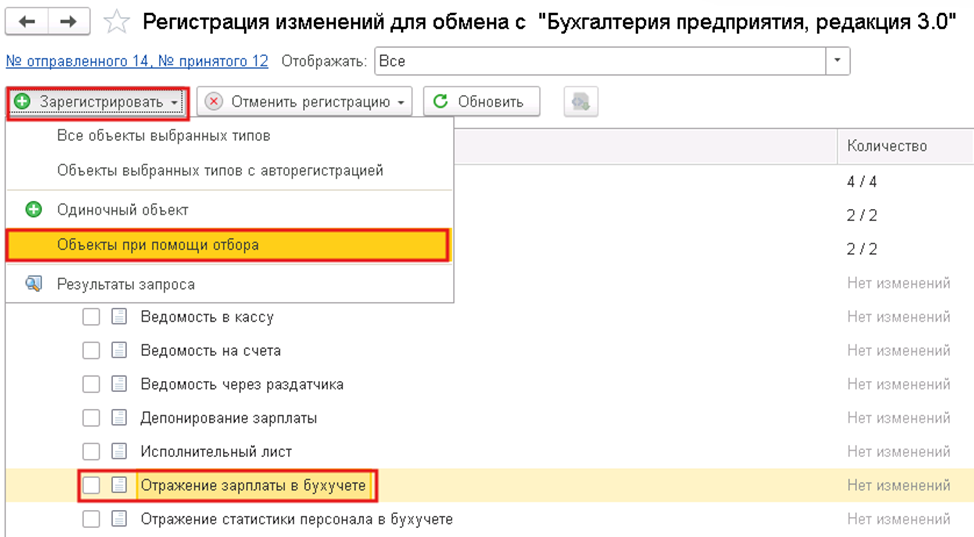Choose Объекты при помощи отбора
Viewport: 974px width, 537px height.
pyautogui.click(x=227, y=245)
